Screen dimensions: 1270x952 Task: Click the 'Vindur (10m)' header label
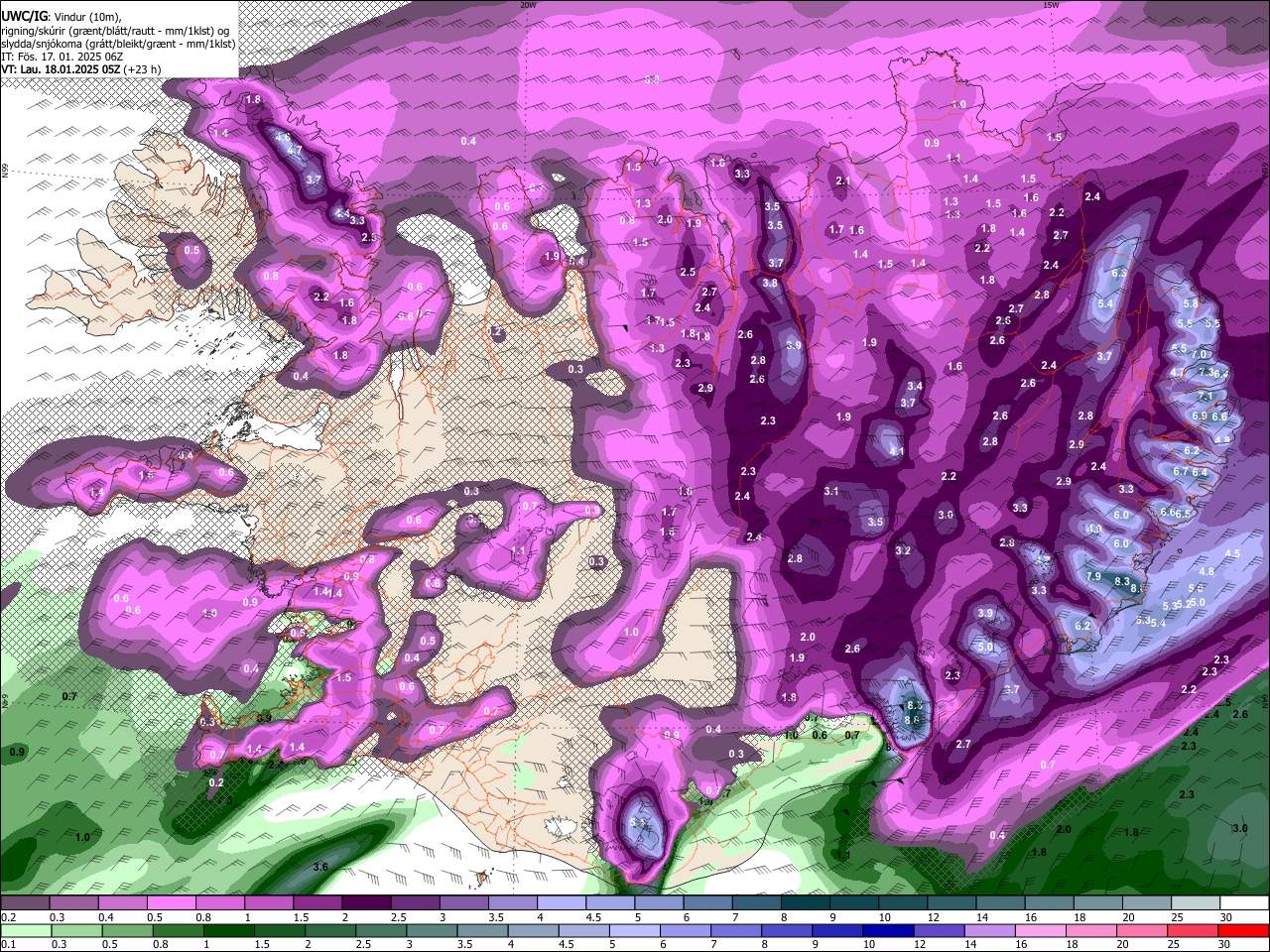tap(85, 16)
